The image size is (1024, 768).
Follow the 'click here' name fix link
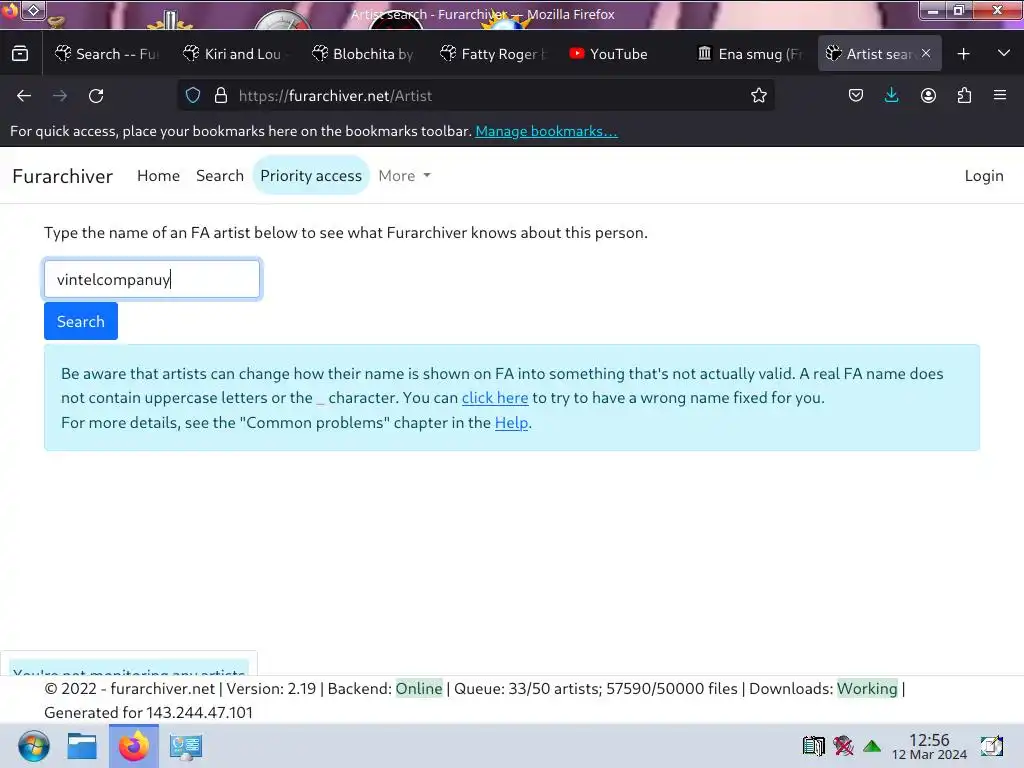point(495,398)
